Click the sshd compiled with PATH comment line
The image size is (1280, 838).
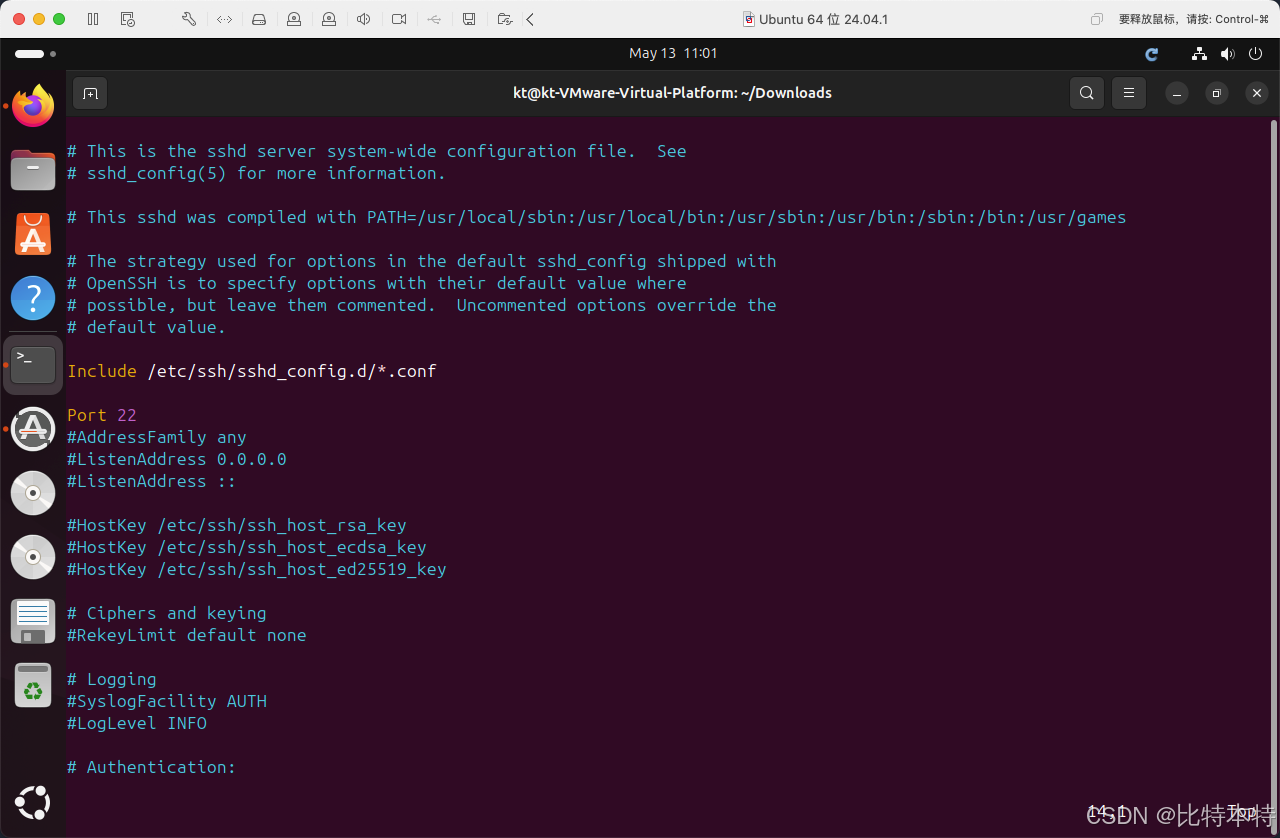tap(597, 217)
